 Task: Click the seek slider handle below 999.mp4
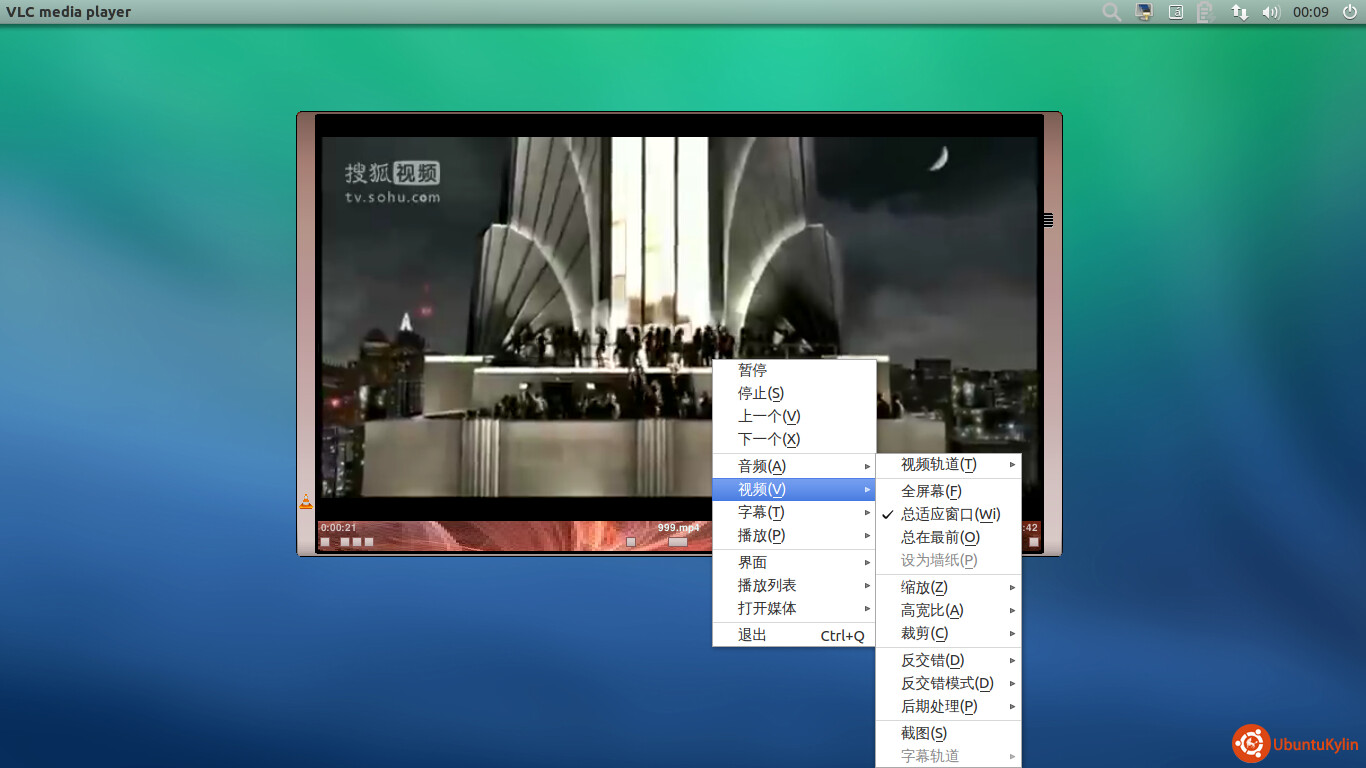pyautogui.click(x=678, y=542)
